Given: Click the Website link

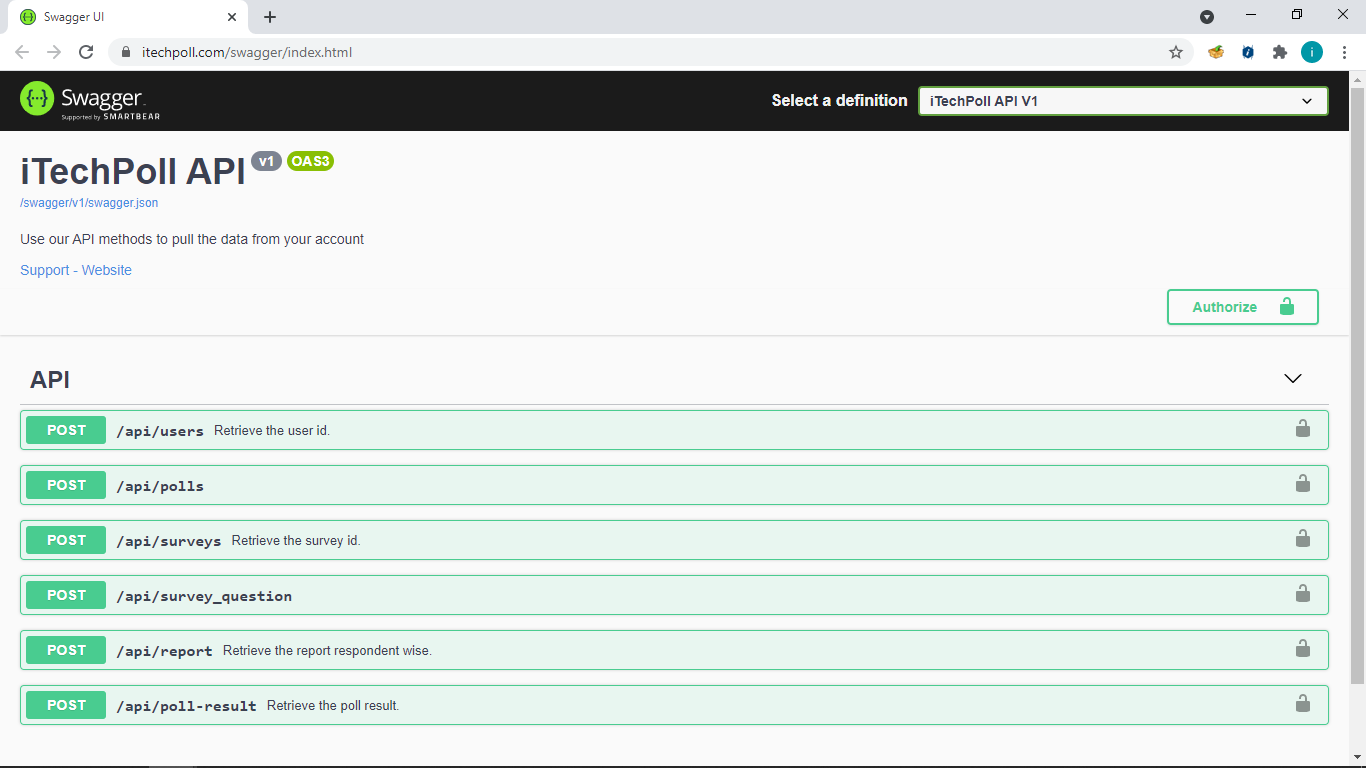Looking at the screenshot, I should [107, 270].
